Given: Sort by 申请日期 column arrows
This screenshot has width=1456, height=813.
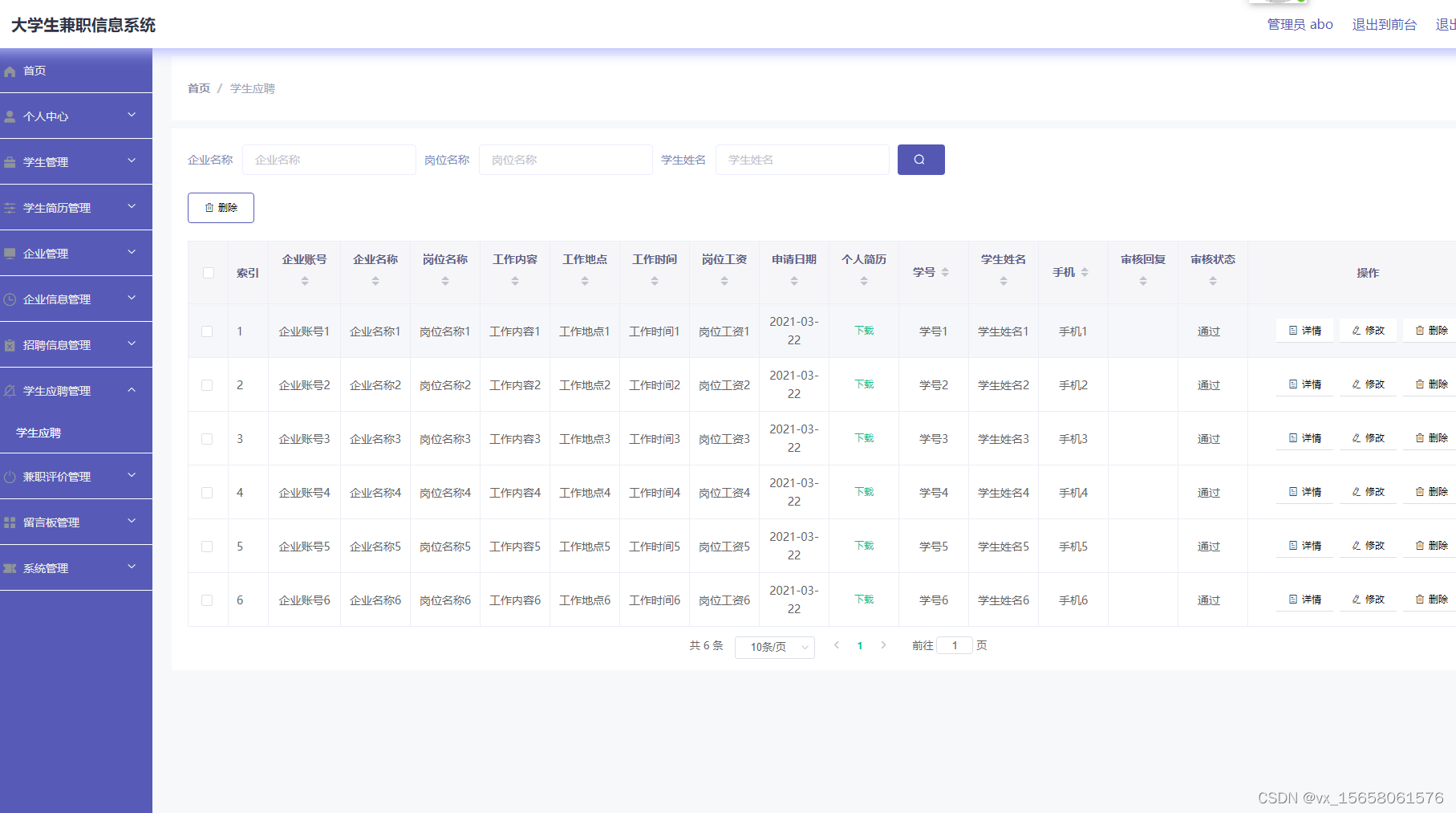Looking at the screenshot, I should [x=794, y=281].
